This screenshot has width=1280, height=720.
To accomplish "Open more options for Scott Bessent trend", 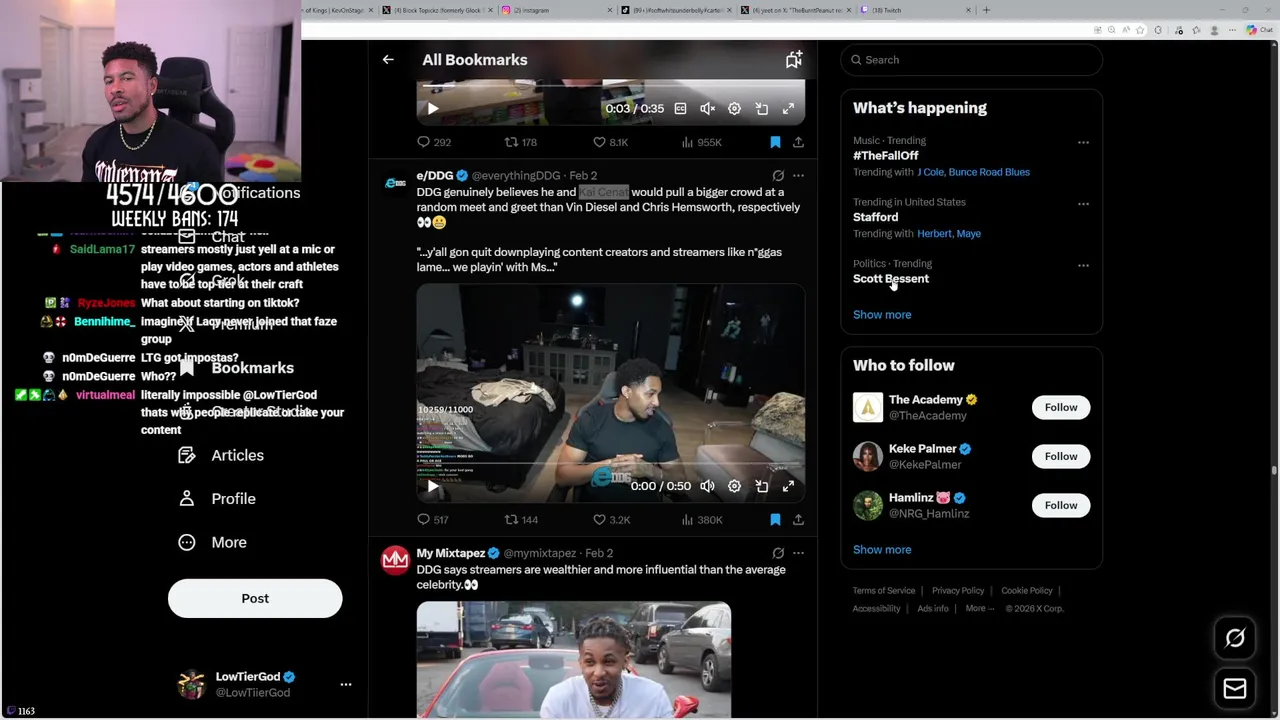I will pos(1083,266).
